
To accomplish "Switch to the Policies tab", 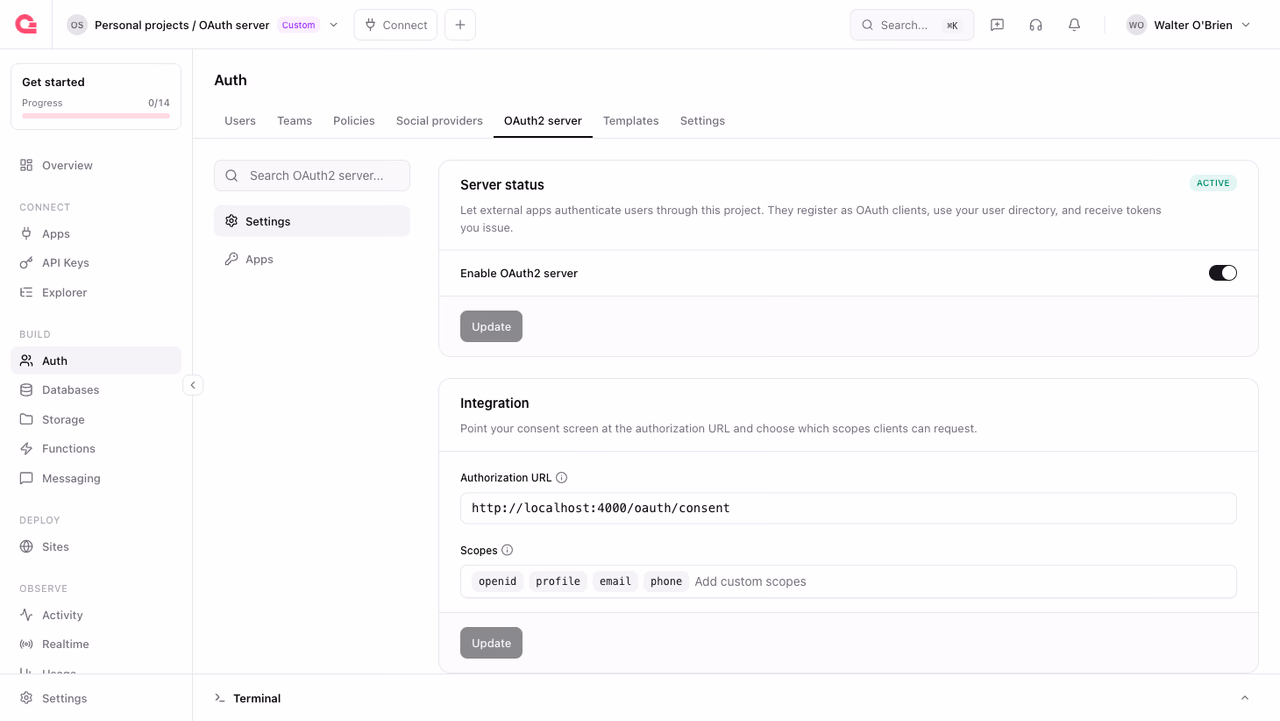I will [x=354, y=121].
